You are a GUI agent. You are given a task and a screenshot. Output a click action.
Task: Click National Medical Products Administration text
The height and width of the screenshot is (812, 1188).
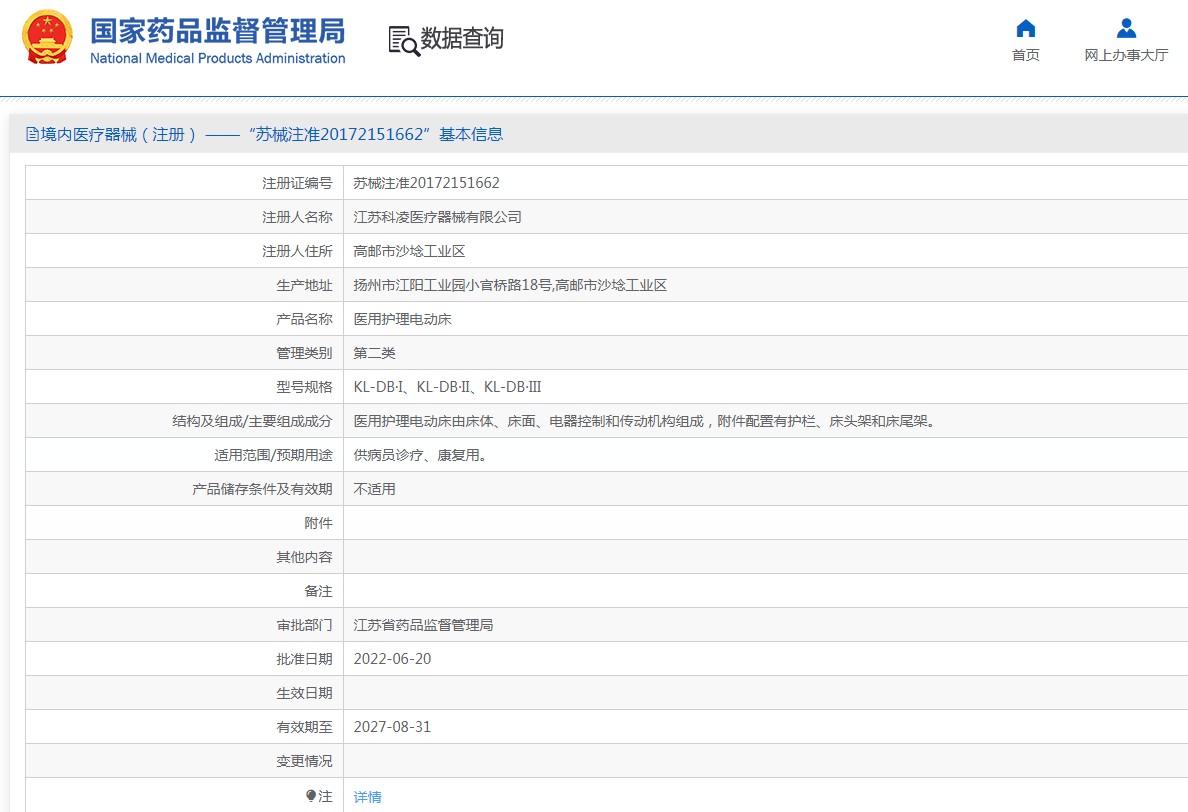click(217, 58)
